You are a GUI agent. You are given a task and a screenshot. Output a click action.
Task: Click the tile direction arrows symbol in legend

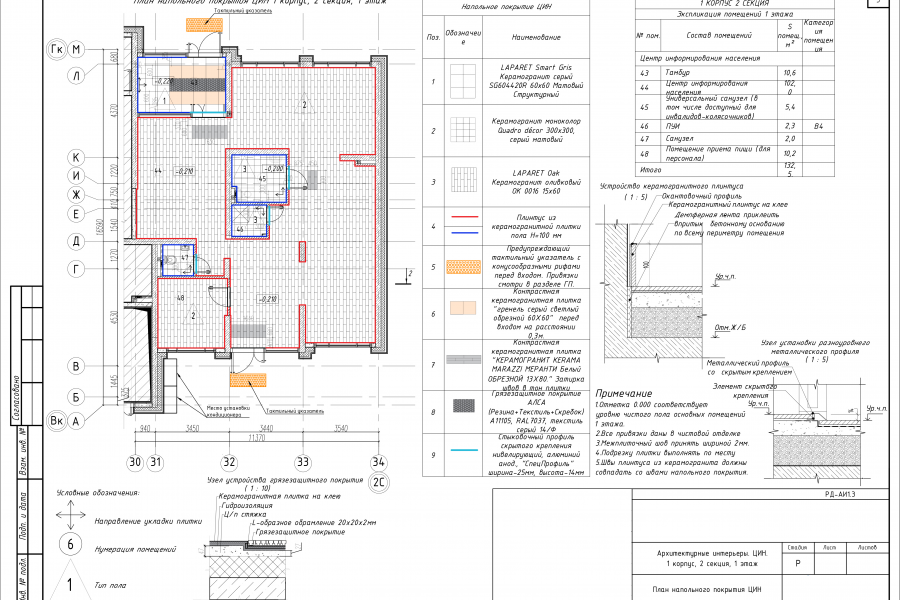click(x=71, y=515)
